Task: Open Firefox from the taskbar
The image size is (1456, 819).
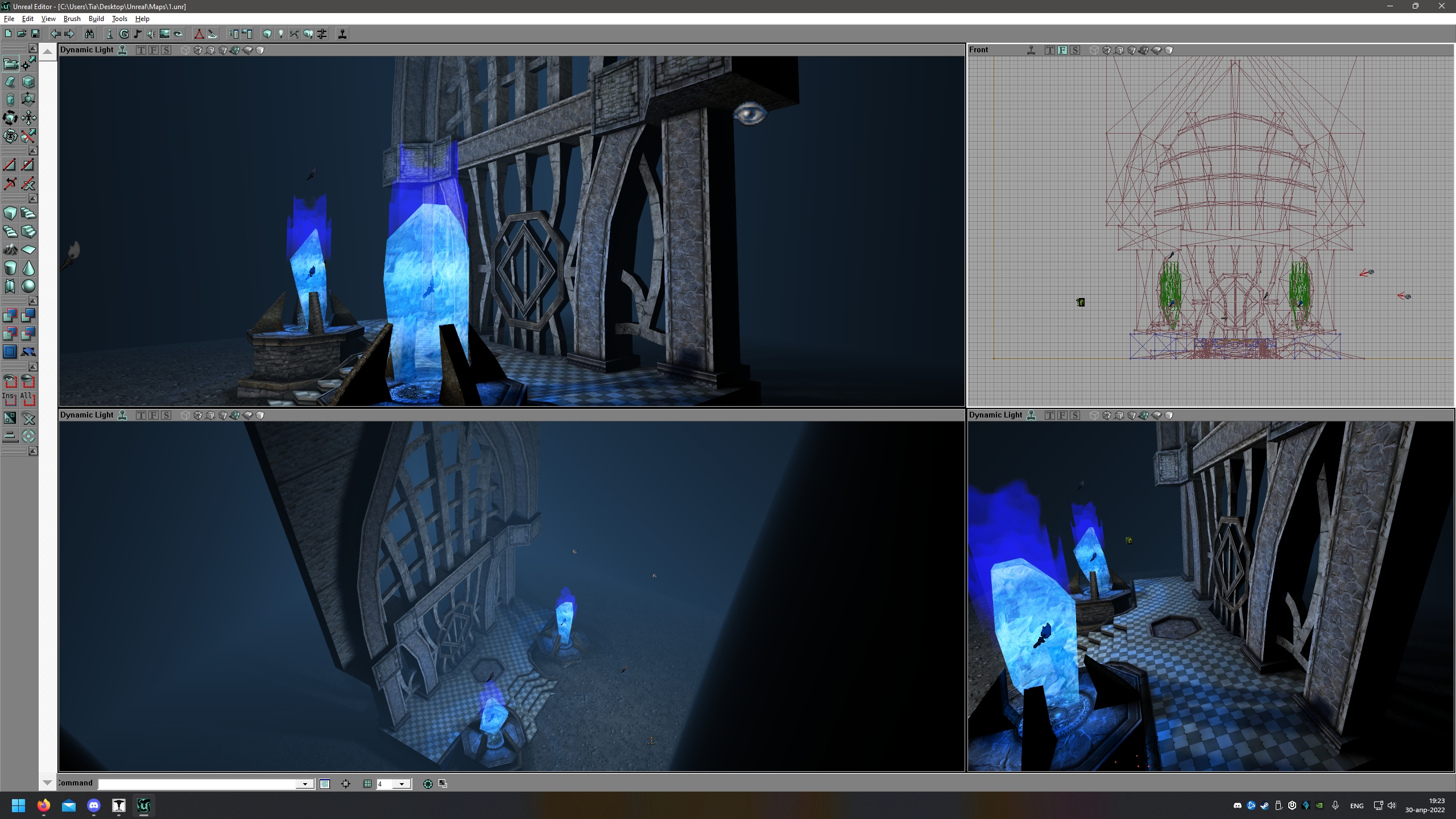Action: pos(44,805)
